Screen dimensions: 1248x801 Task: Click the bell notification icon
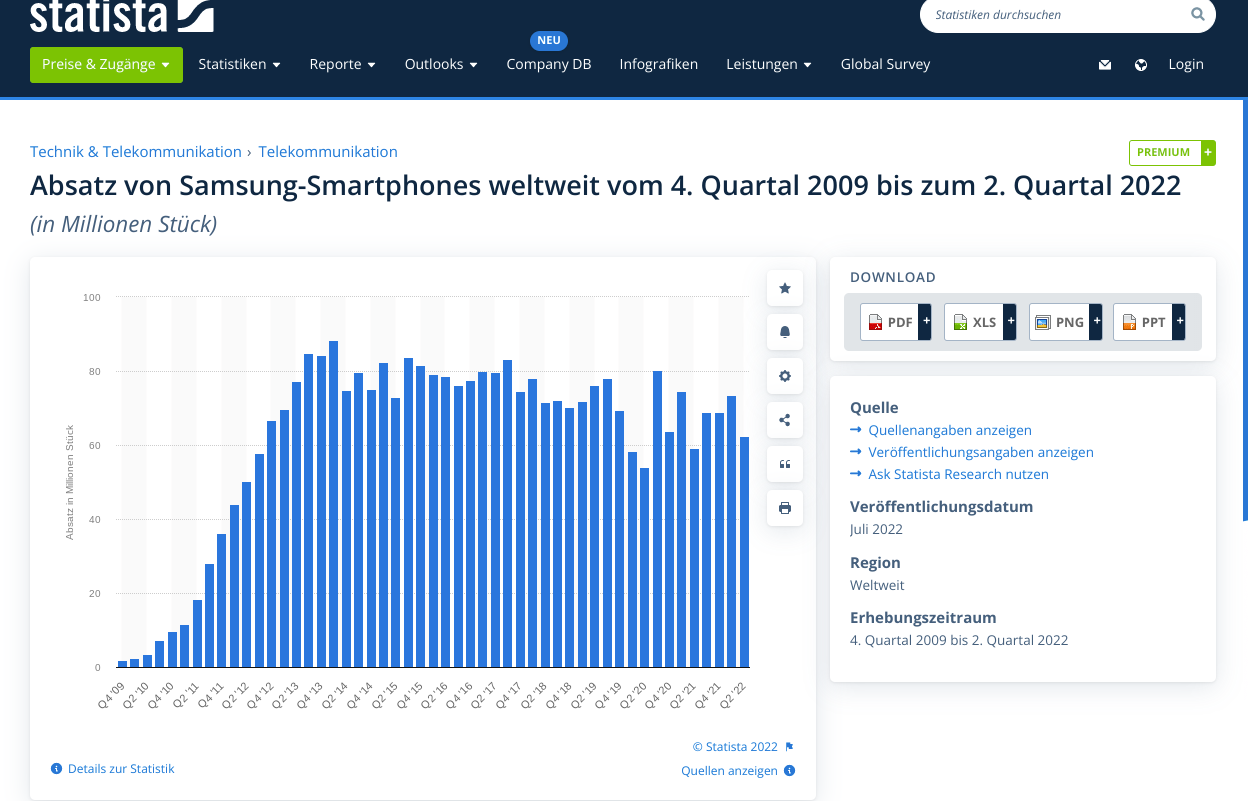pos(785,332)
